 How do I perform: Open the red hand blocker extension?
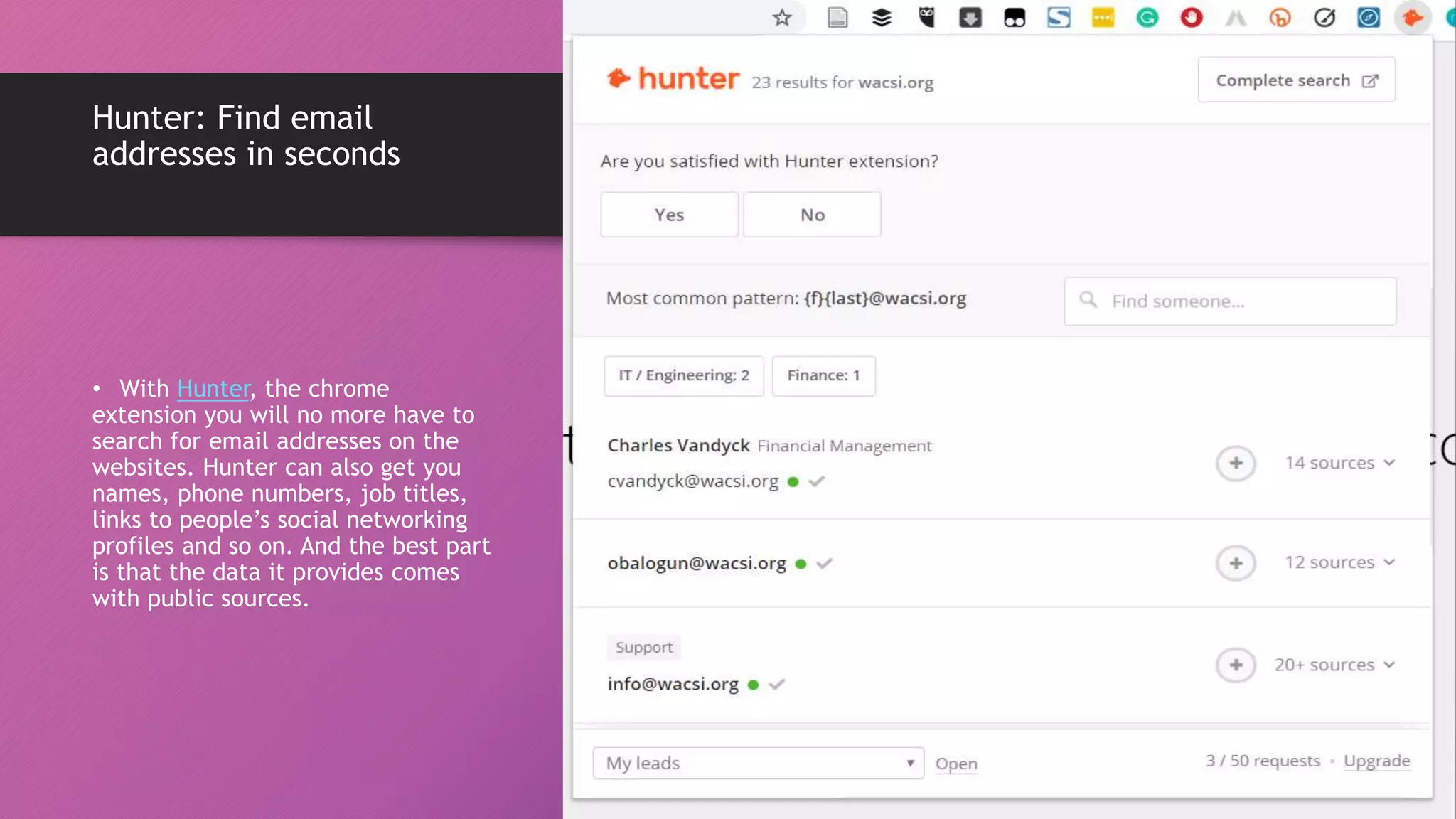pyautogui.click(x=1192, y=18)
